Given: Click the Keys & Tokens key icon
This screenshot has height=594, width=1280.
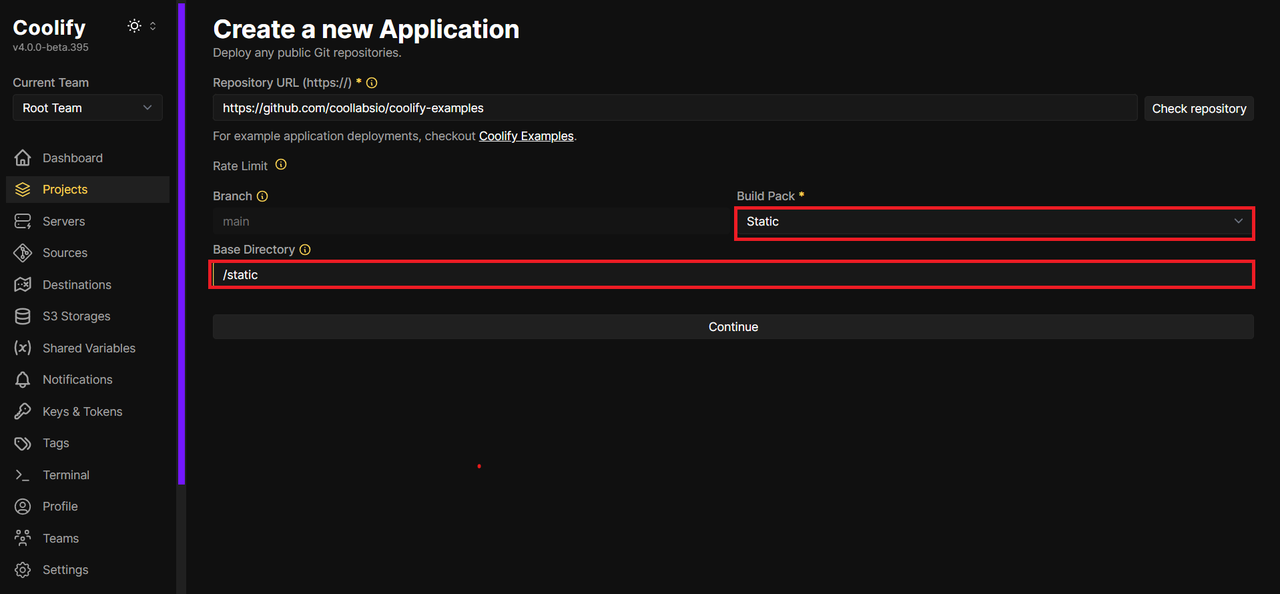Looking at the screenshot, I should (23, 411).
